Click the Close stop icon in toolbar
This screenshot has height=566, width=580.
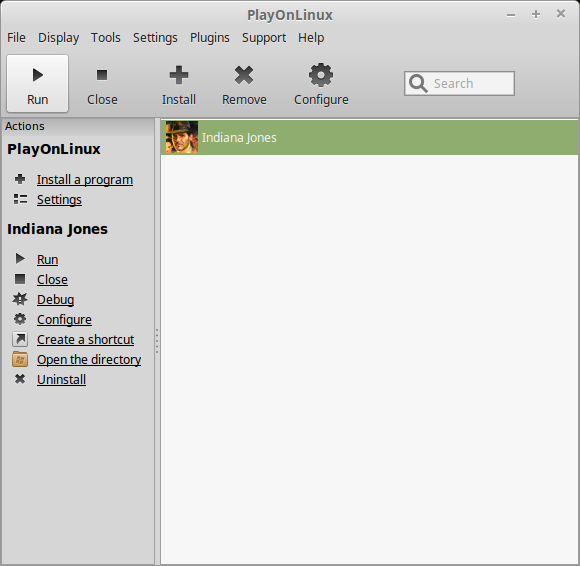[102, 75]
